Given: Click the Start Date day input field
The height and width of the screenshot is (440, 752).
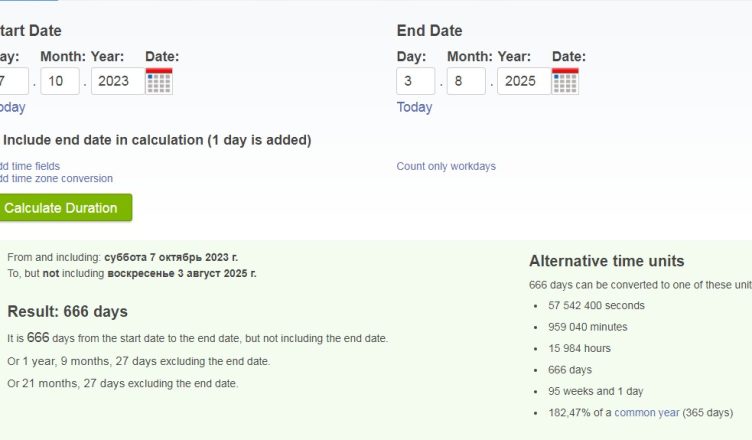Looking at the screenshot, I should pyautogui.click(x=13, y=81).
